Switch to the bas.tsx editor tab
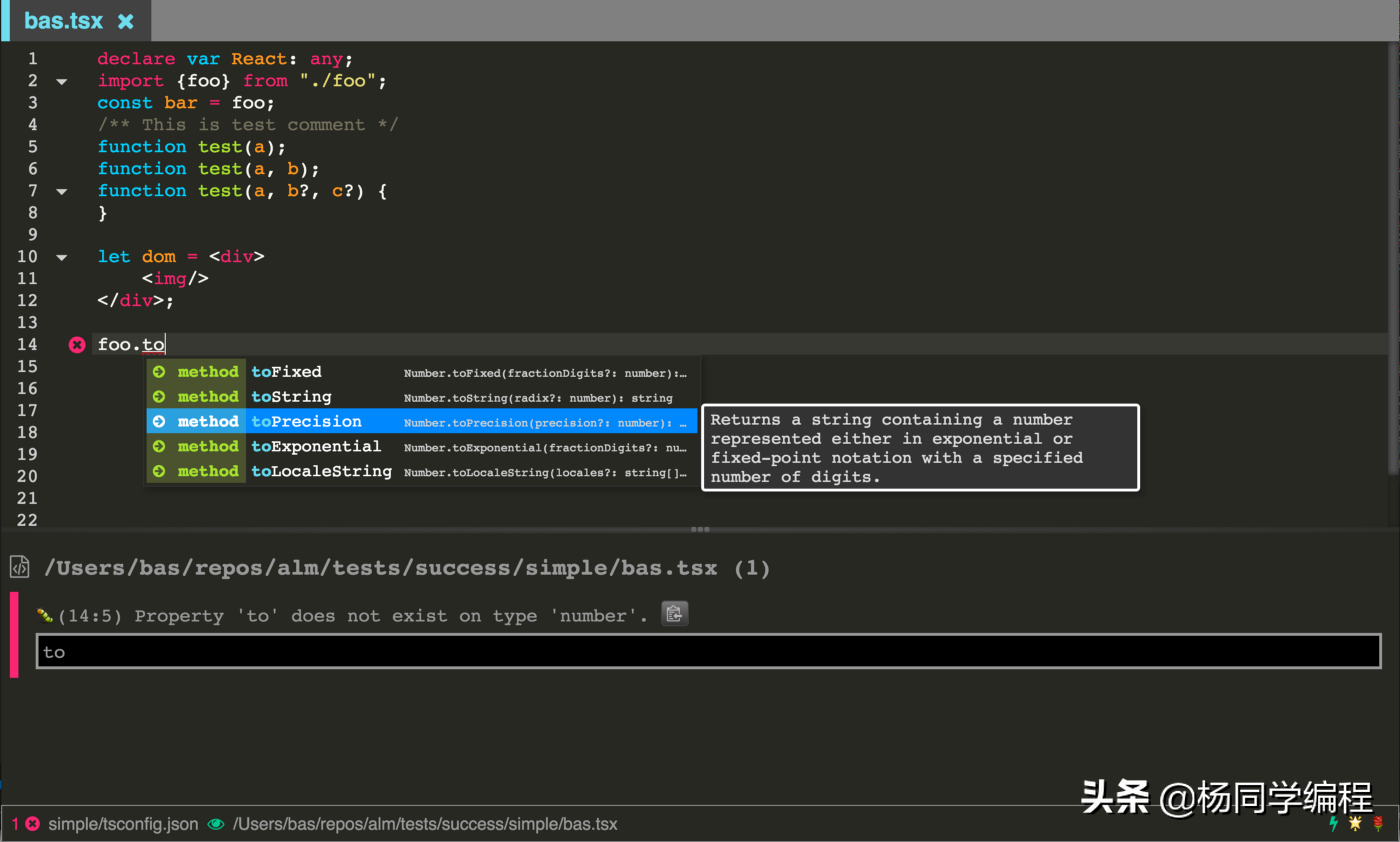 64,20
